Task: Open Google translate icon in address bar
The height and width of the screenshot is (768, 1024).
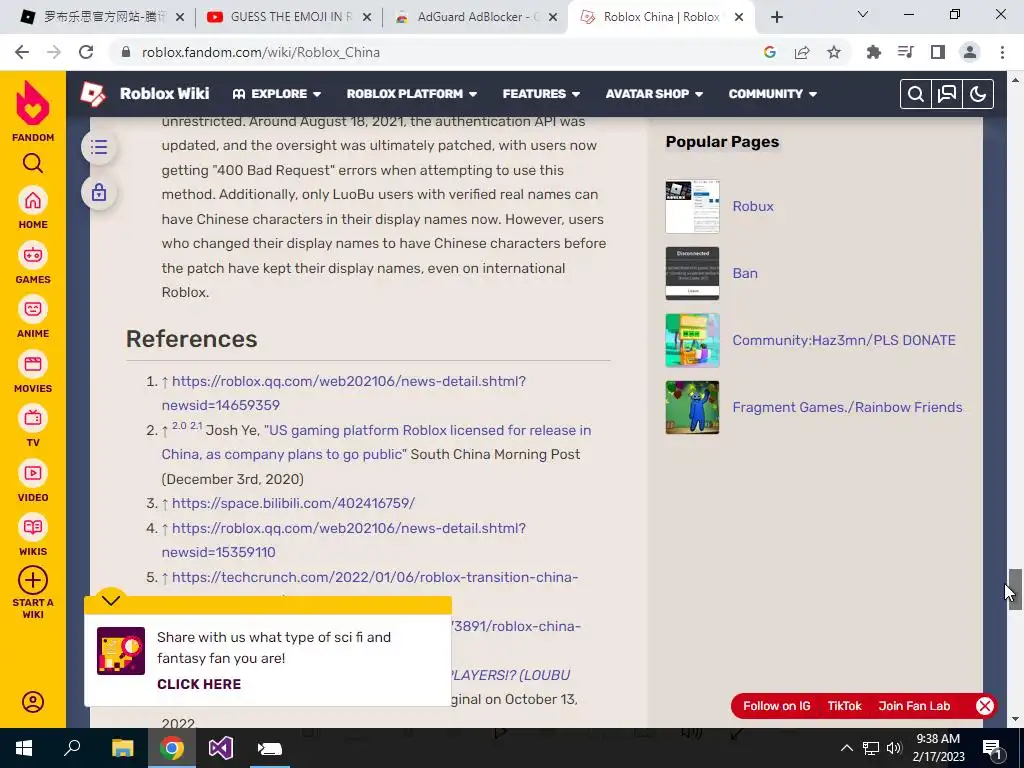Action: (770, 52)
